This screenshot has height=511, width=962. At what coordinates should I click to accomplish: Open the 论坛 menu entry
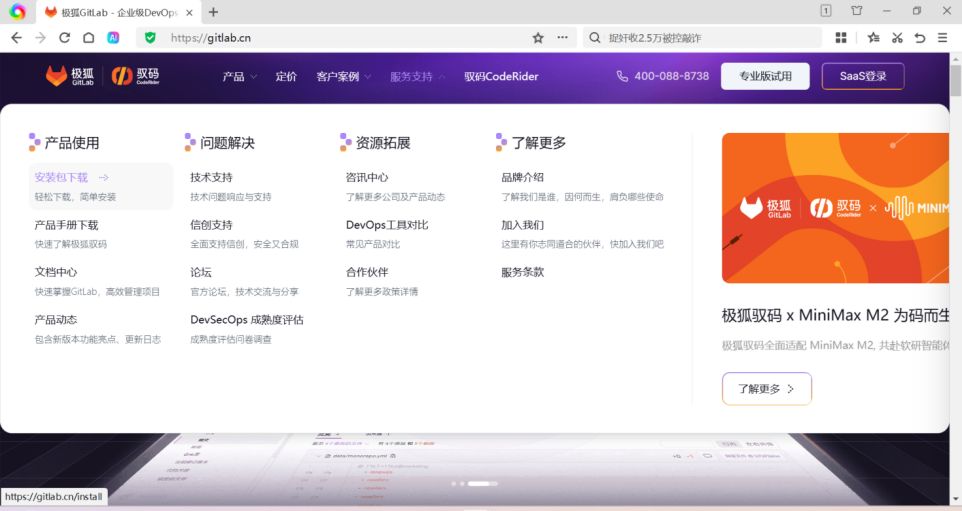point(201,272)
